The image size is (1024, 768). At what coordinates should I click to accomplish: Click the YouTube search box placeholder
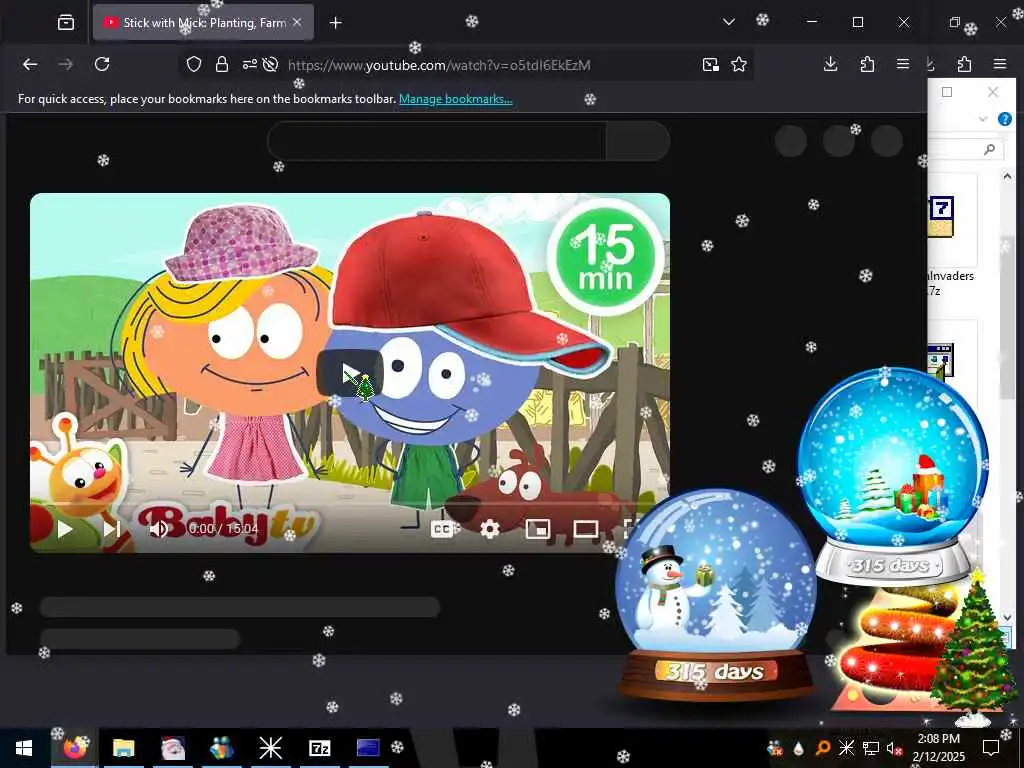pyautogui.click(x=437, y=140)
